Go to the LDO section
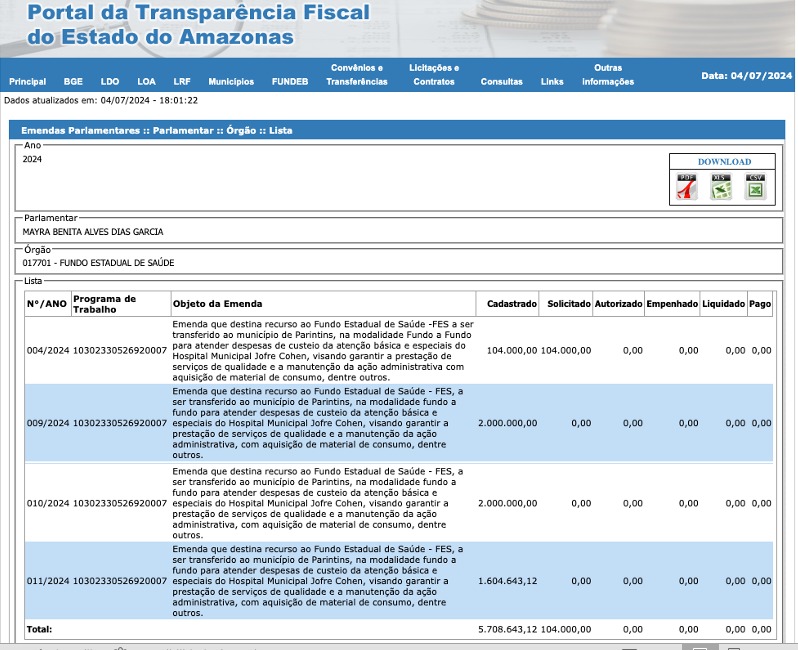This screenshot has height=650, width=798. tap(110, 82)
